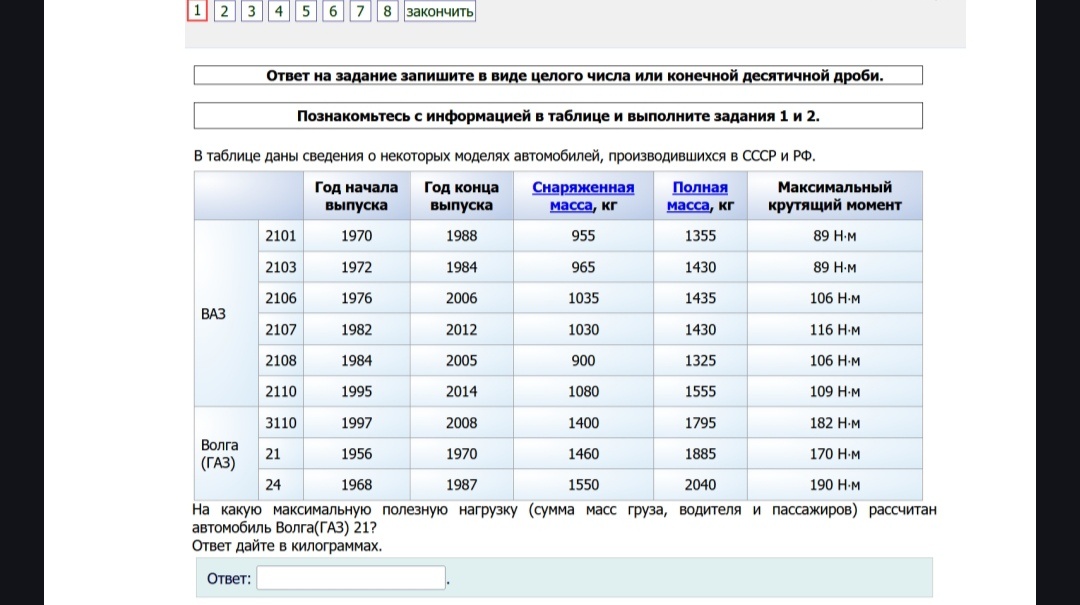Click the curb mass '1460' cell

[583, 453]
